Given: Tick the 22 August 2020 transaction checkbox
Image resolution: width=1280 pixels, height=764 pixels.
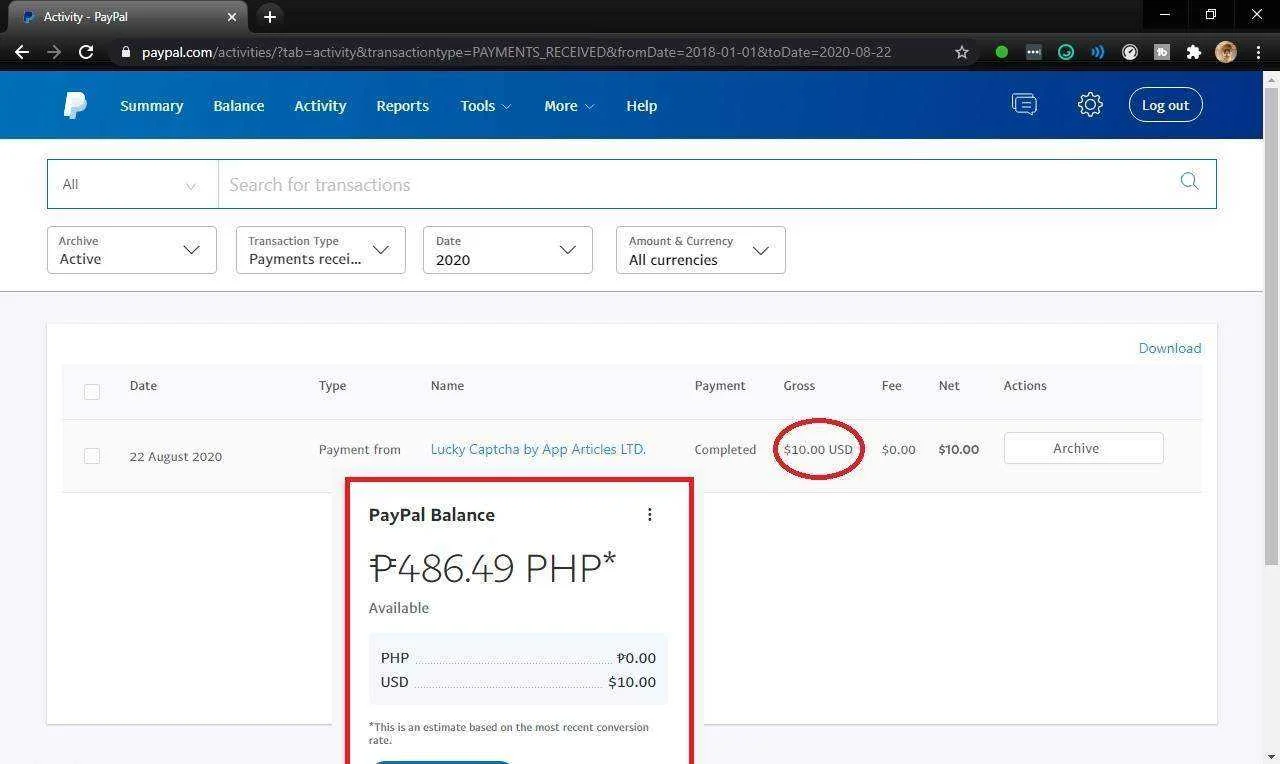Looking at the screenshot, I should pos(92,456).
